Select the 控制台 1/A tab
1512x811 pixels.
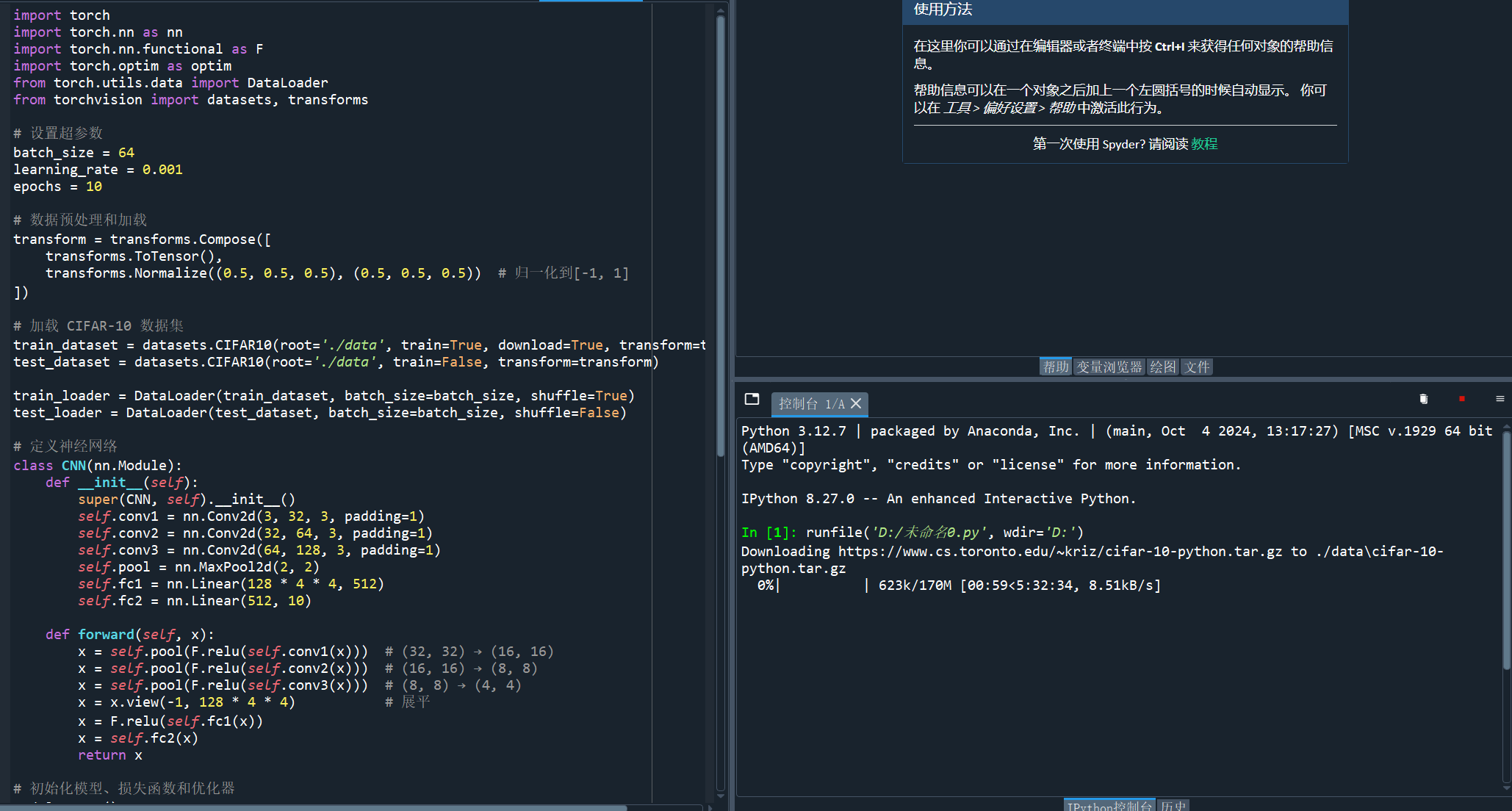[811, 403]
